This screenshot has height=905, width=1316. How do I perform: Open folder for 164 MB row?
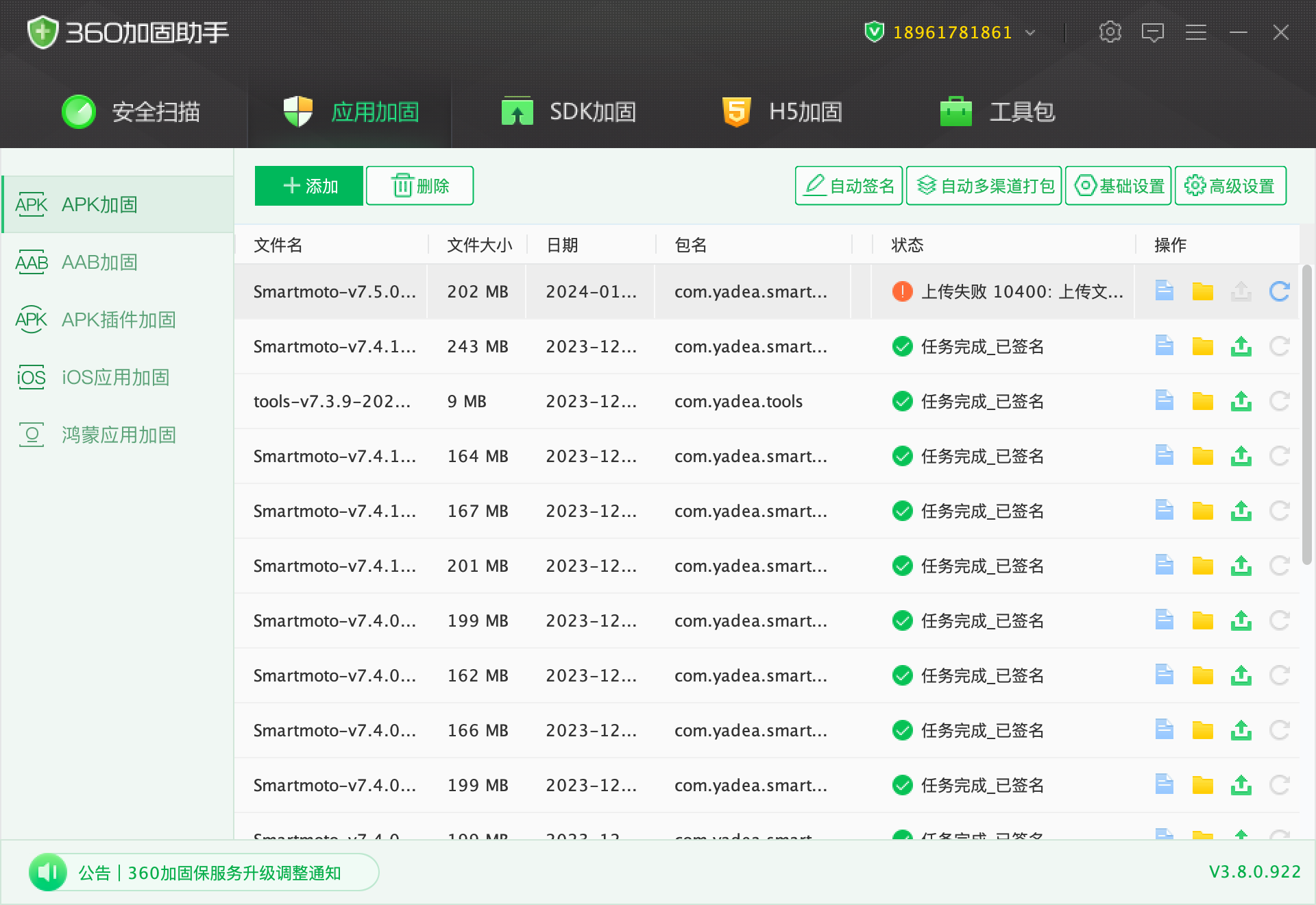(1202, 456)
